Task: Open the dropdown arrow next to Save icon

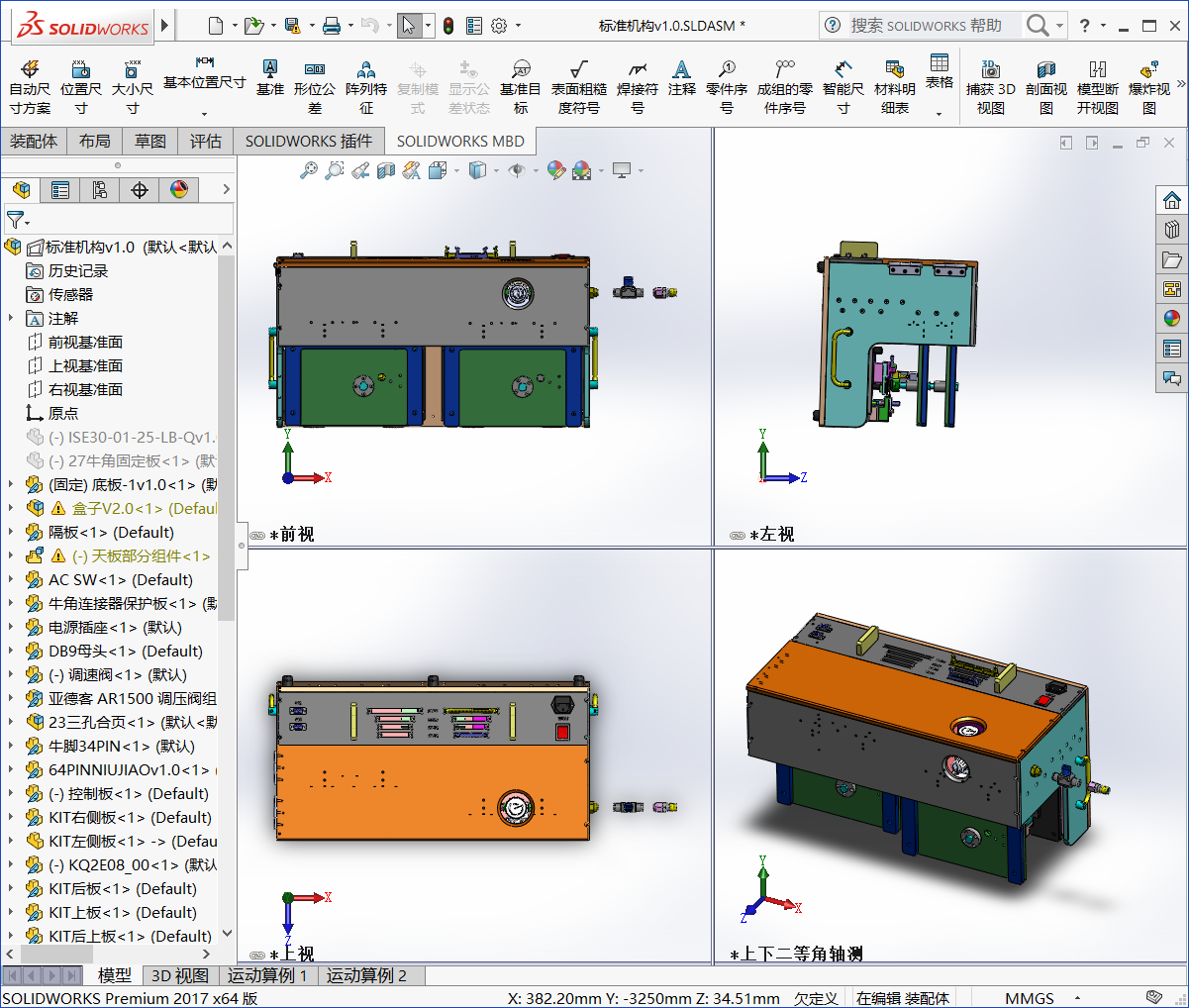Action: tap(312, 26)
